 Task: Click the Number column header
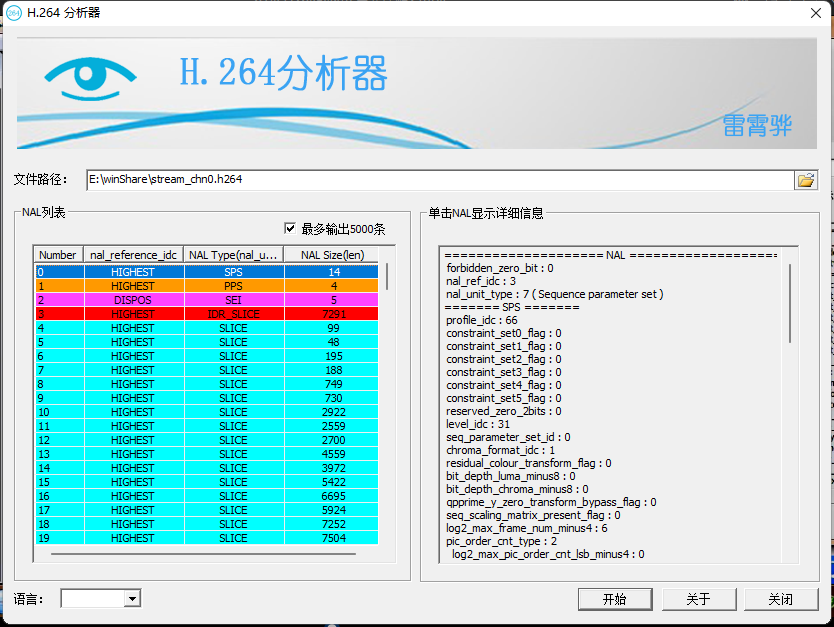(58, 254)
